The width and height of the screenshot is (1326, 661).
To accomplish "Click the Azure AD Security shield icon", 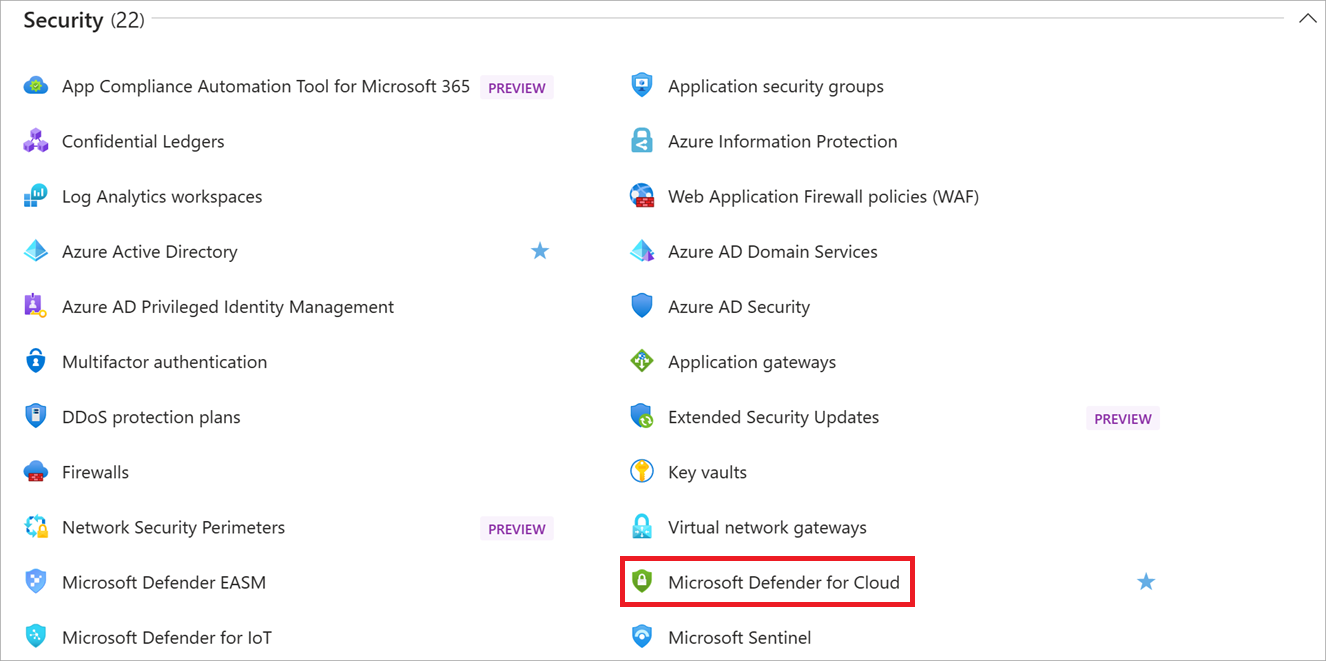I will pos(642,306).
